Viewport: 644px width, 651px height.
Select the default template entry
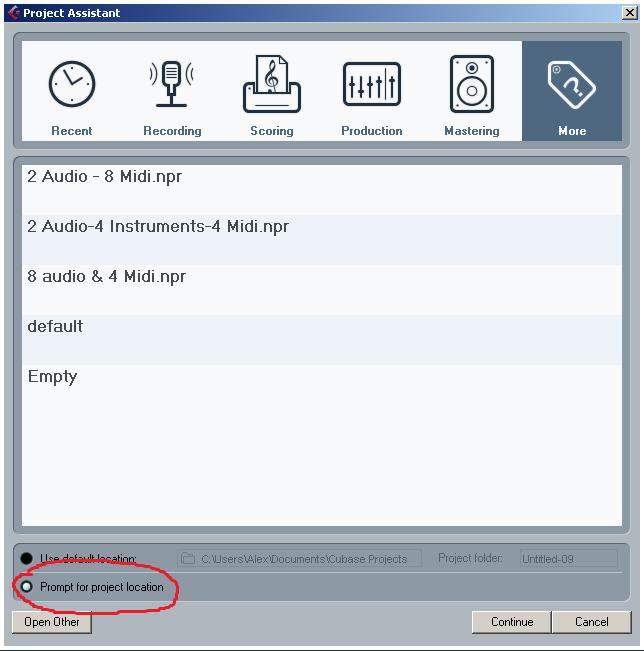[x=322, y=340]
